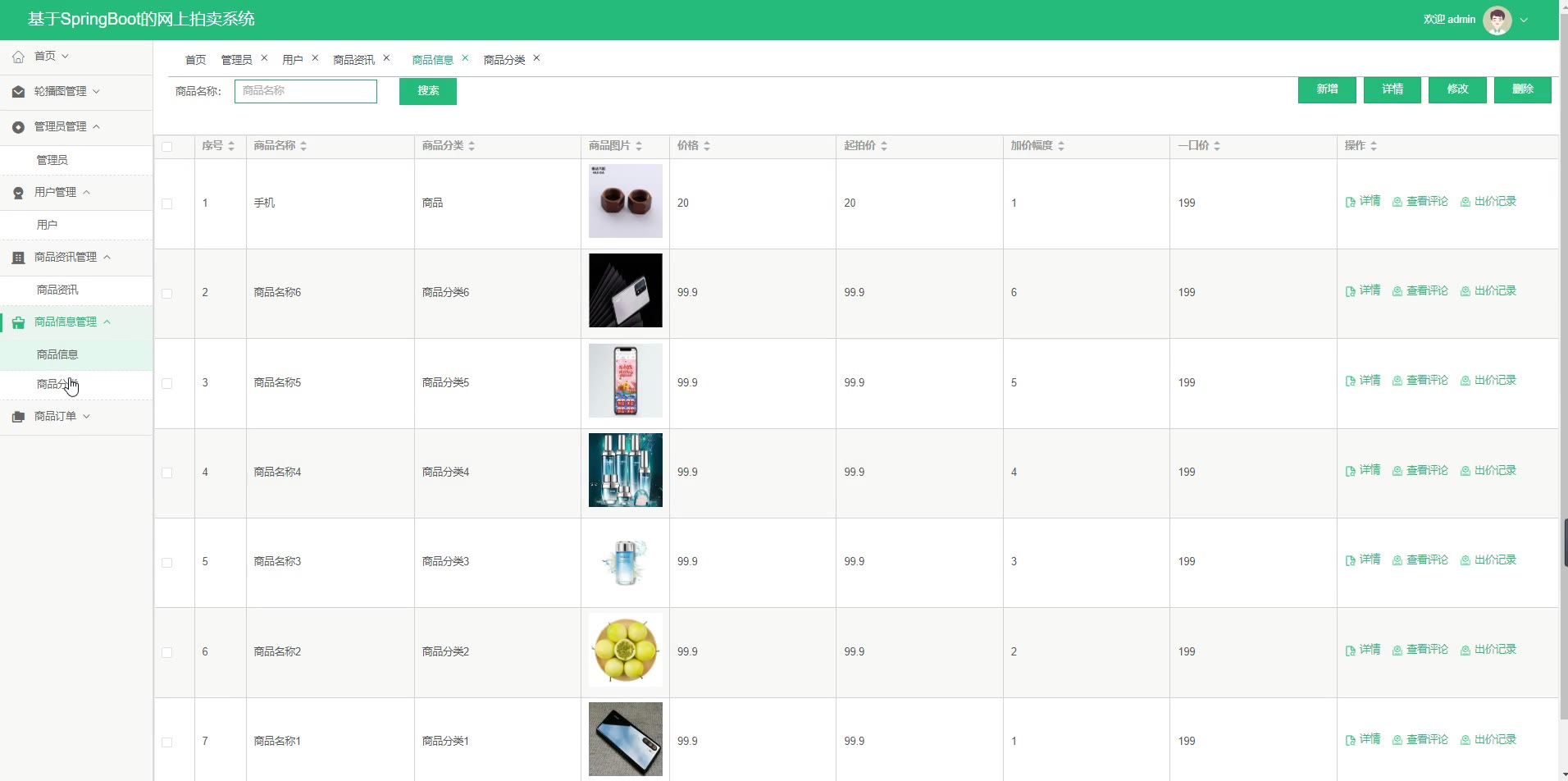
Task: Open bid records for the 手机 row
Action: (1488, 201)
